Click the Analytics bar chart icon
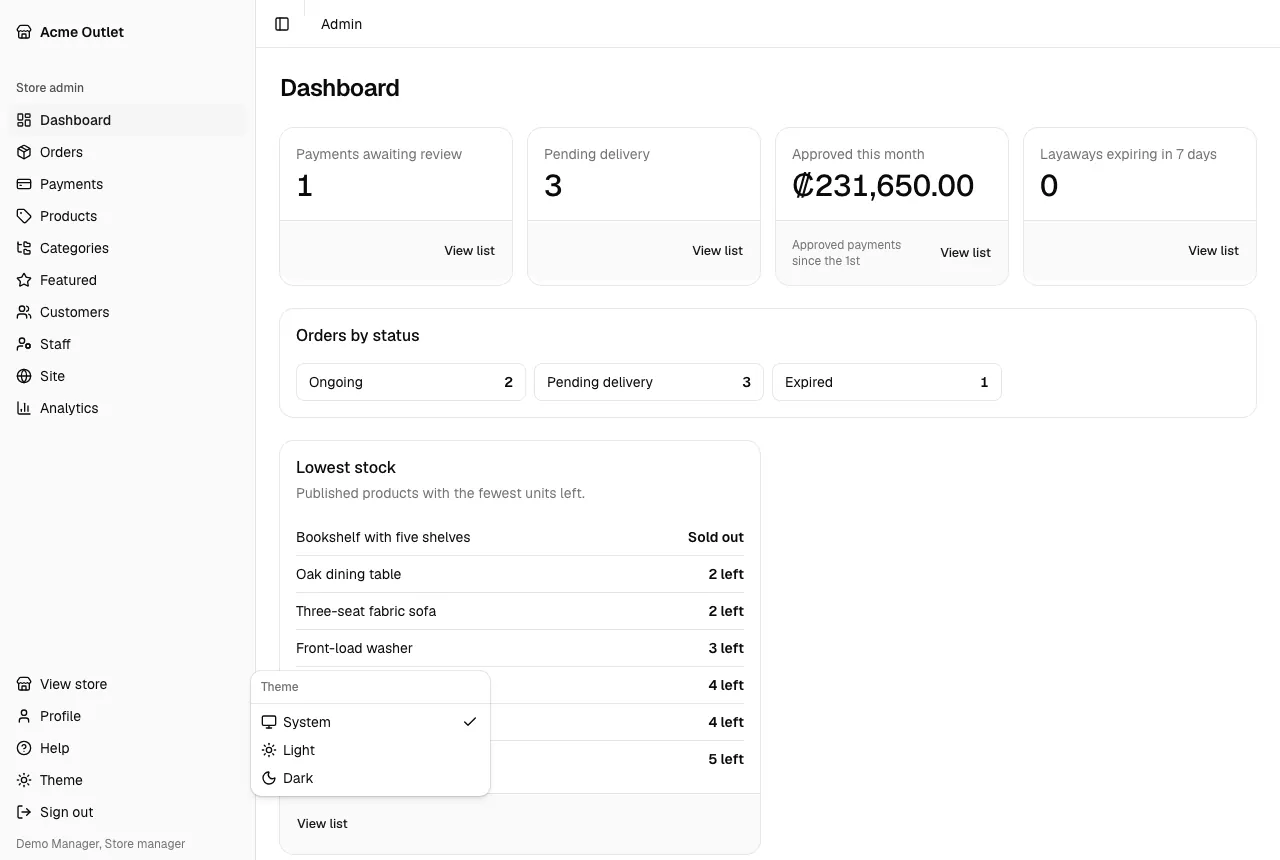 (x=24, y=408)
